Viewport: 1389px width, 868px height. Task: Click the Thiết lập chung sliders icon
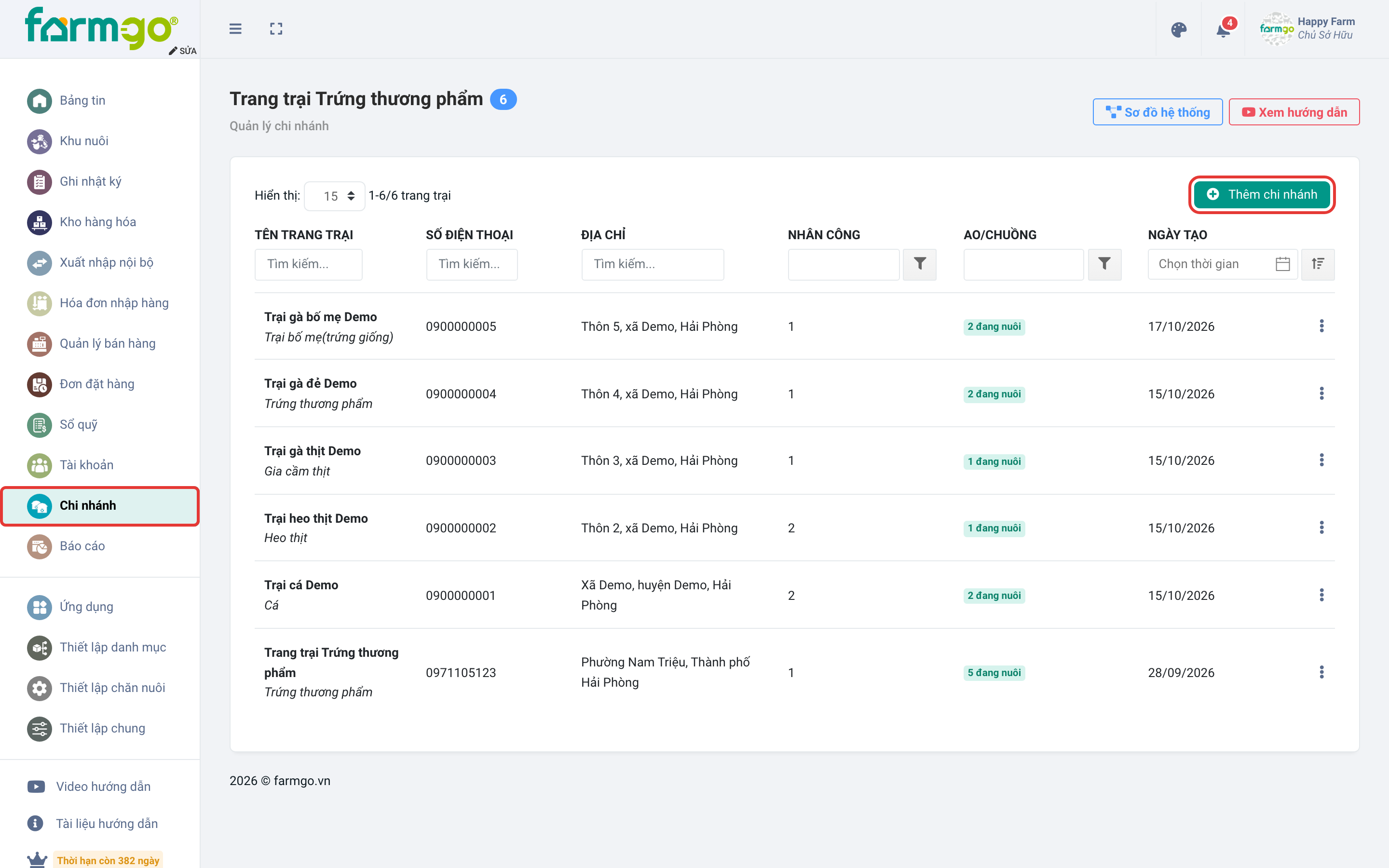tap(39, 729)
